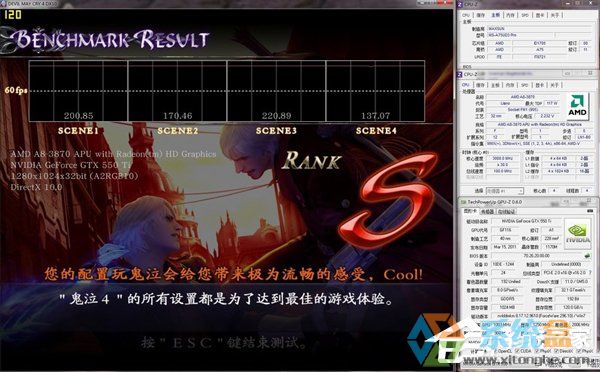Open the sensors tab in GPU-Z
Image resolution: width=600 pixels, height=372 pixels.
point(487,211)
